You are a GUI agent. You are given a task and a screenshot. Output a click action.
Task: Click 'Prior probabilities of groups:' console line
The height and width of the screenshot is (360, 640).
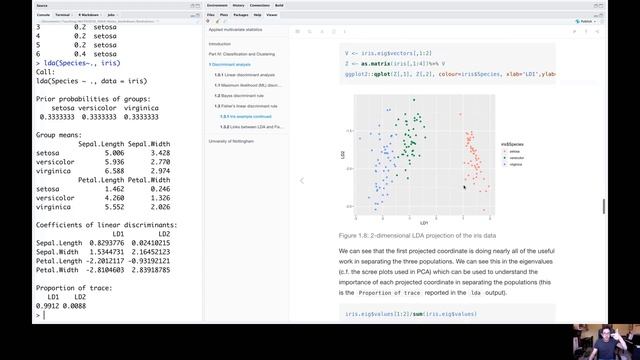[x=93, y=99]
